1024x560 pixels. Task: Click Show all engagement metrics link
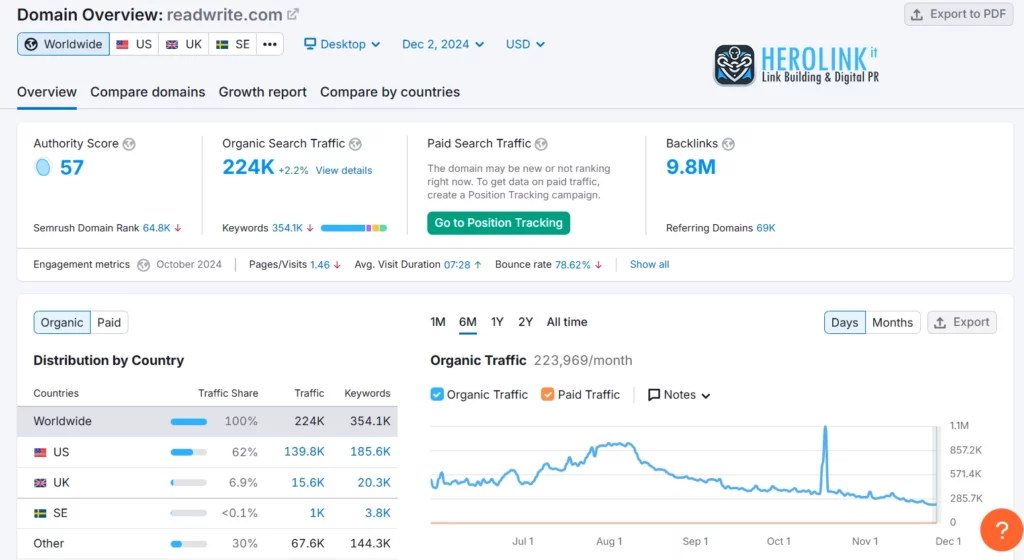649,264
